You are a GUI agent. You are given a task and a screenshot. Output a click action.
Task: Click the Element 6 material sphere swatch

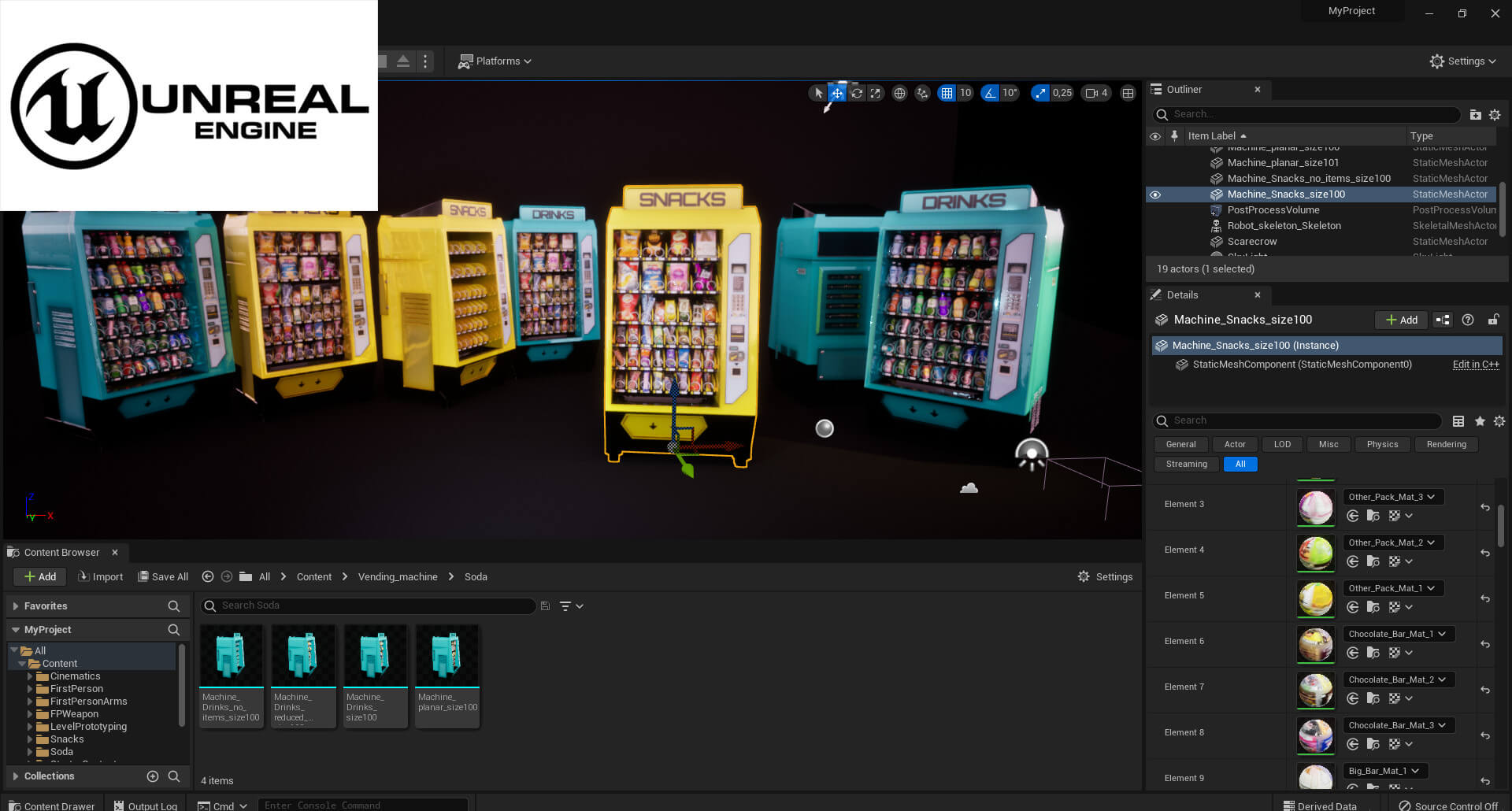click(1316, 644)
